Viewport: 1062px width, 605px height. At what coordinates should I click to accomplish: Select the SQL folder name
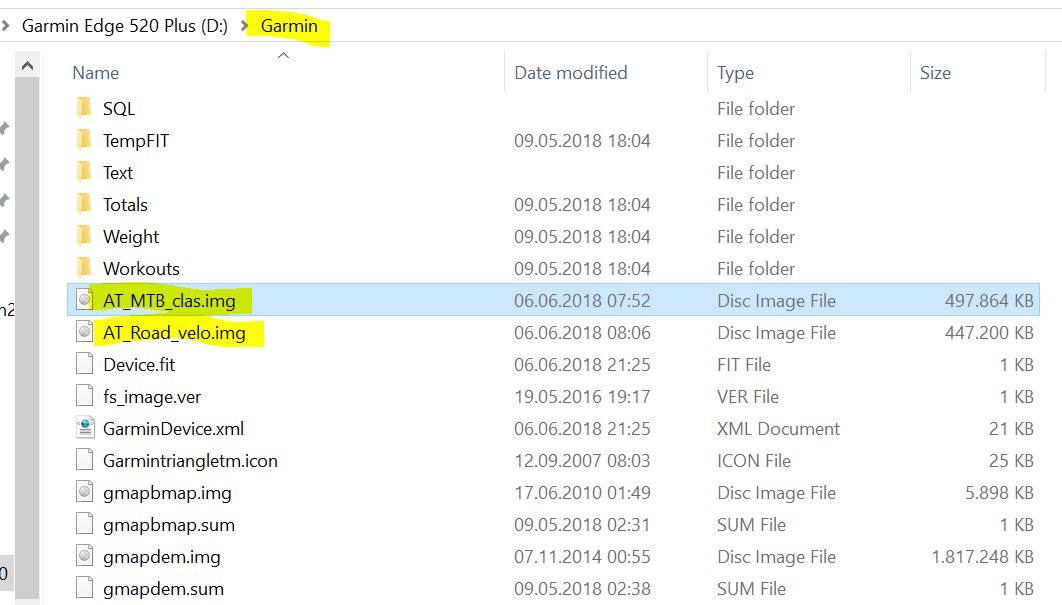(x=119, y=108)
